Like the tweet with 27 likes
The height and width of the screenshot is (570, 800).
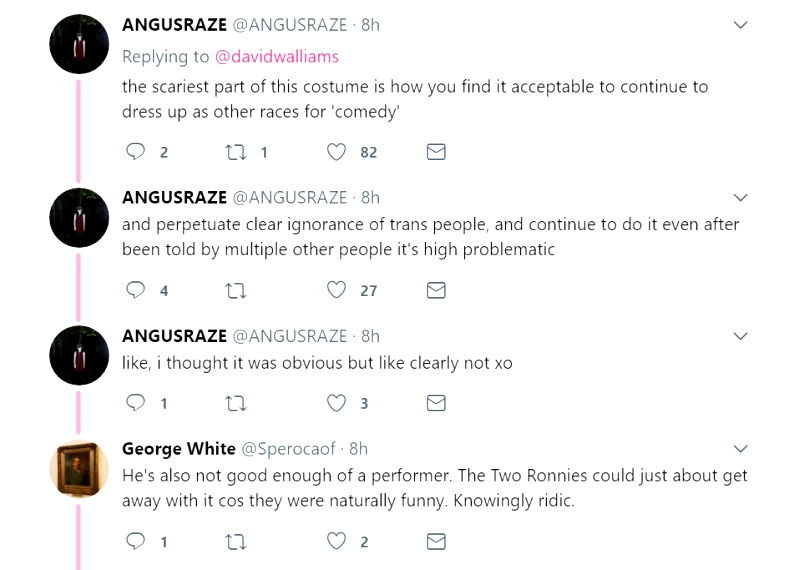click(337, 290)
